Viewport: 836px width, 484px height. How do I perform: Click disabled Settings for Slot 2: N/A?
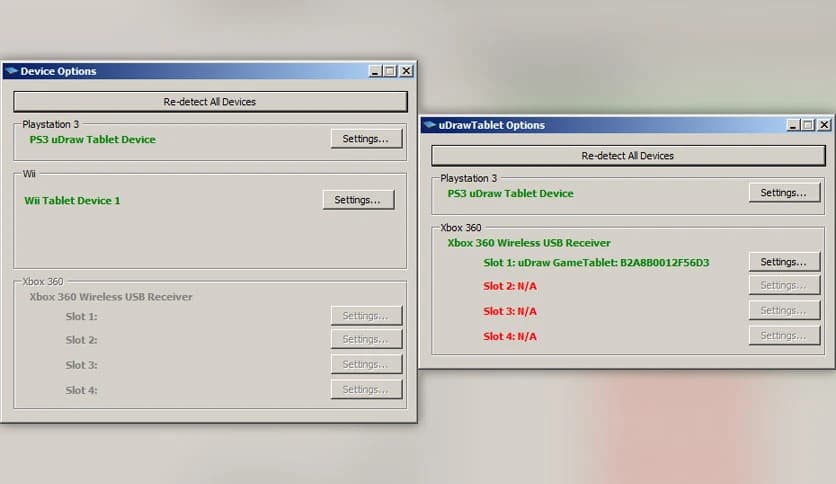(x=784, y=285)
